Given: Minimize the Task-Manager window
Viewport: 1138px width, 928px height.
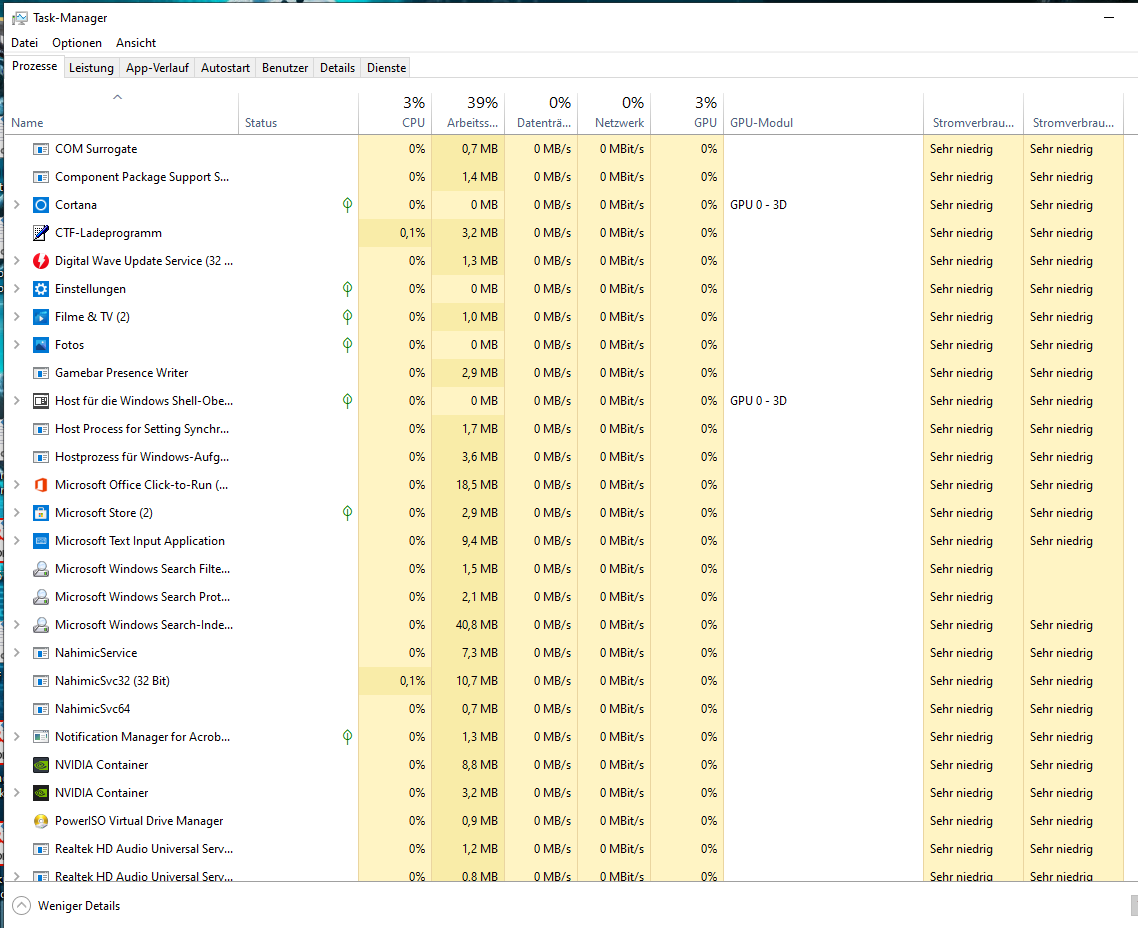Looking at the screenshot, I should (1109, 17).
